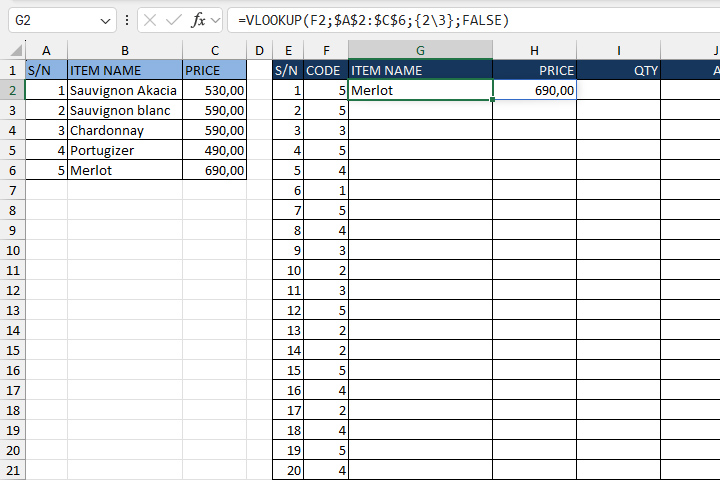Image resolution: width=720 pixels, height=480 pixels.
Task: Click the Select All corner triangle
Action: [12, 50]
